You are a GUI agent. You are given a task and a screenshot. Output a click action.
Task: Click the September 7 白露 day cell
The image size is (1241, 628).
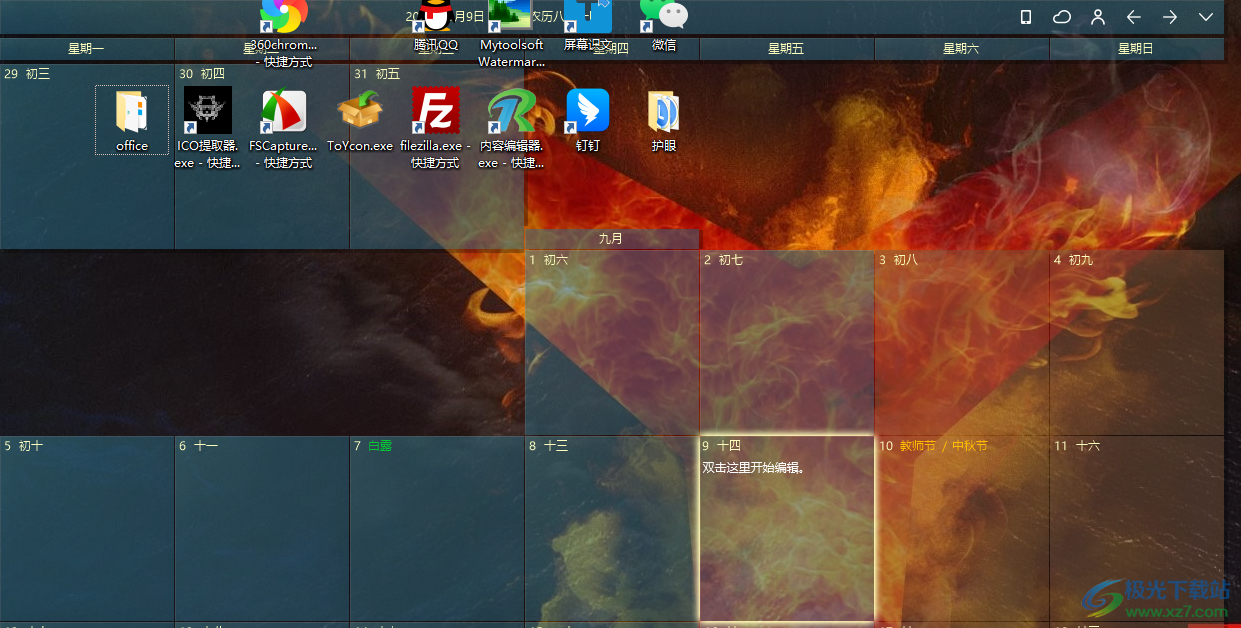tap(436, 530)
